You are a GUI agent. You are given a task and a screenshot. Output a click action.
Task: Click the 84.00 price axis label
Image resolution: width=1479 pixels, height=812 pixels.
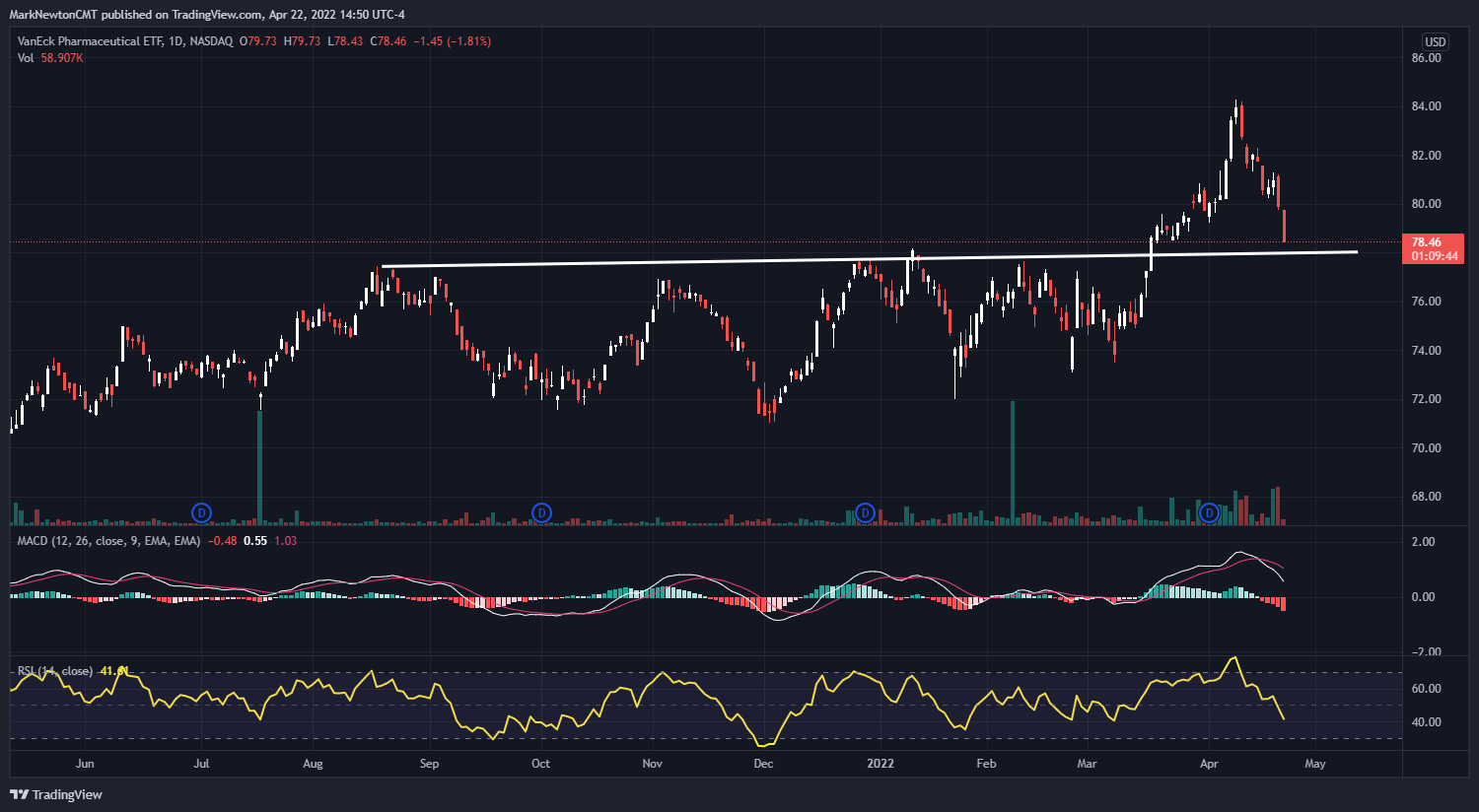[x=1426, y=106]
